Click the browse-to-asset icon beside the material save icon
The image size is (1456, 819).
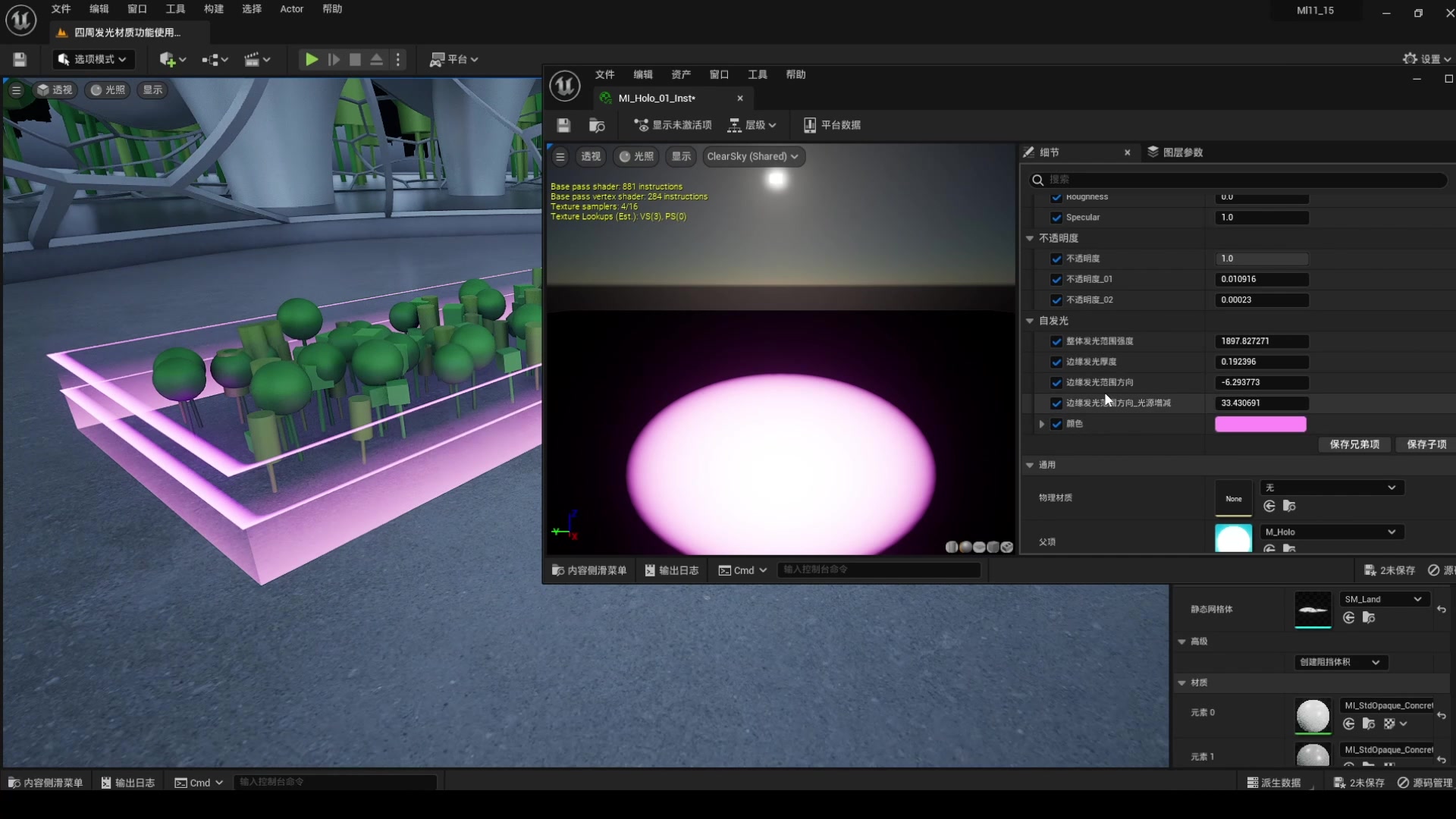(x=597, y=125)
